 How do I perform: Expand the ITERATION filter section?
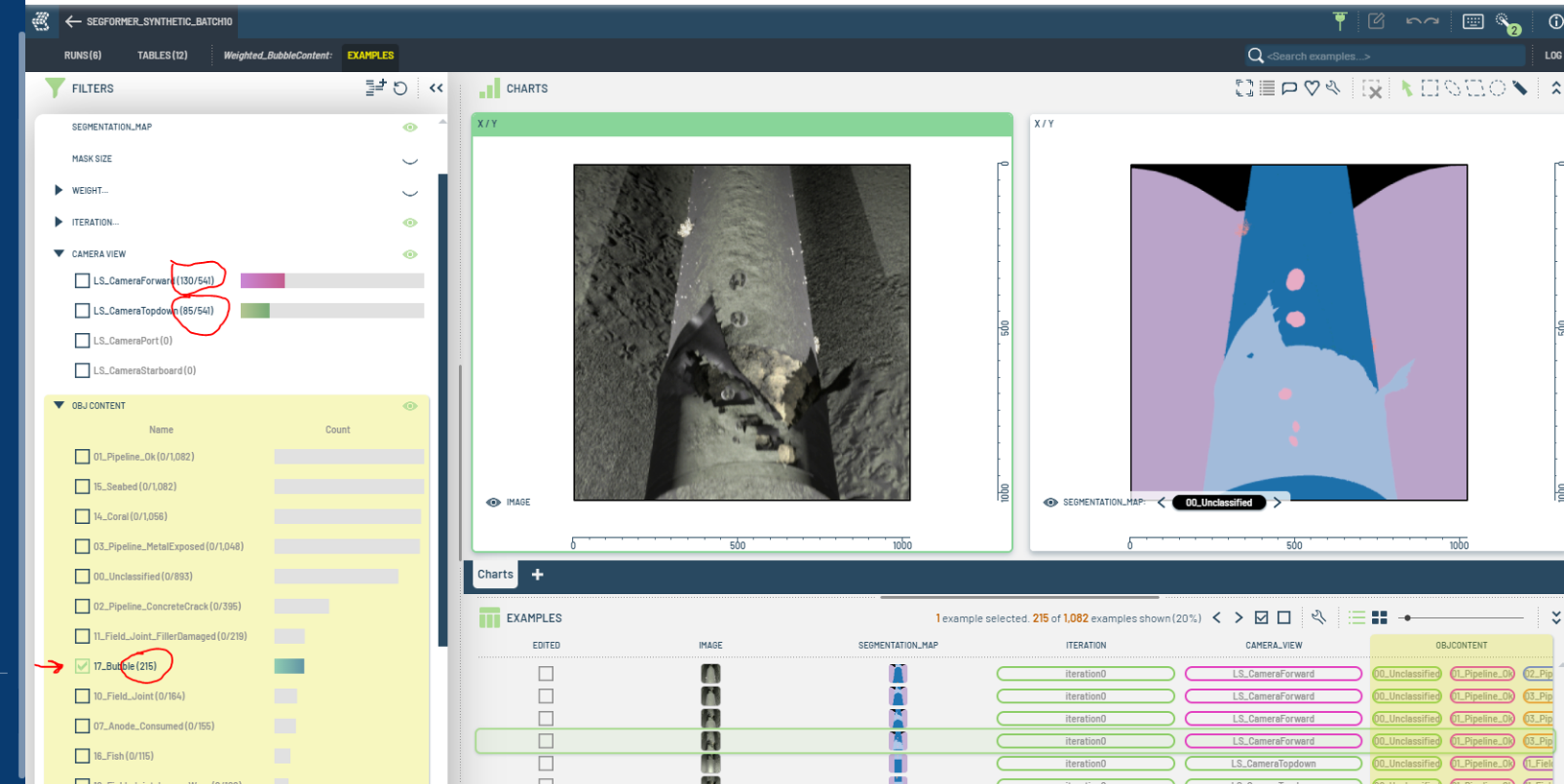tap(59, 222)
